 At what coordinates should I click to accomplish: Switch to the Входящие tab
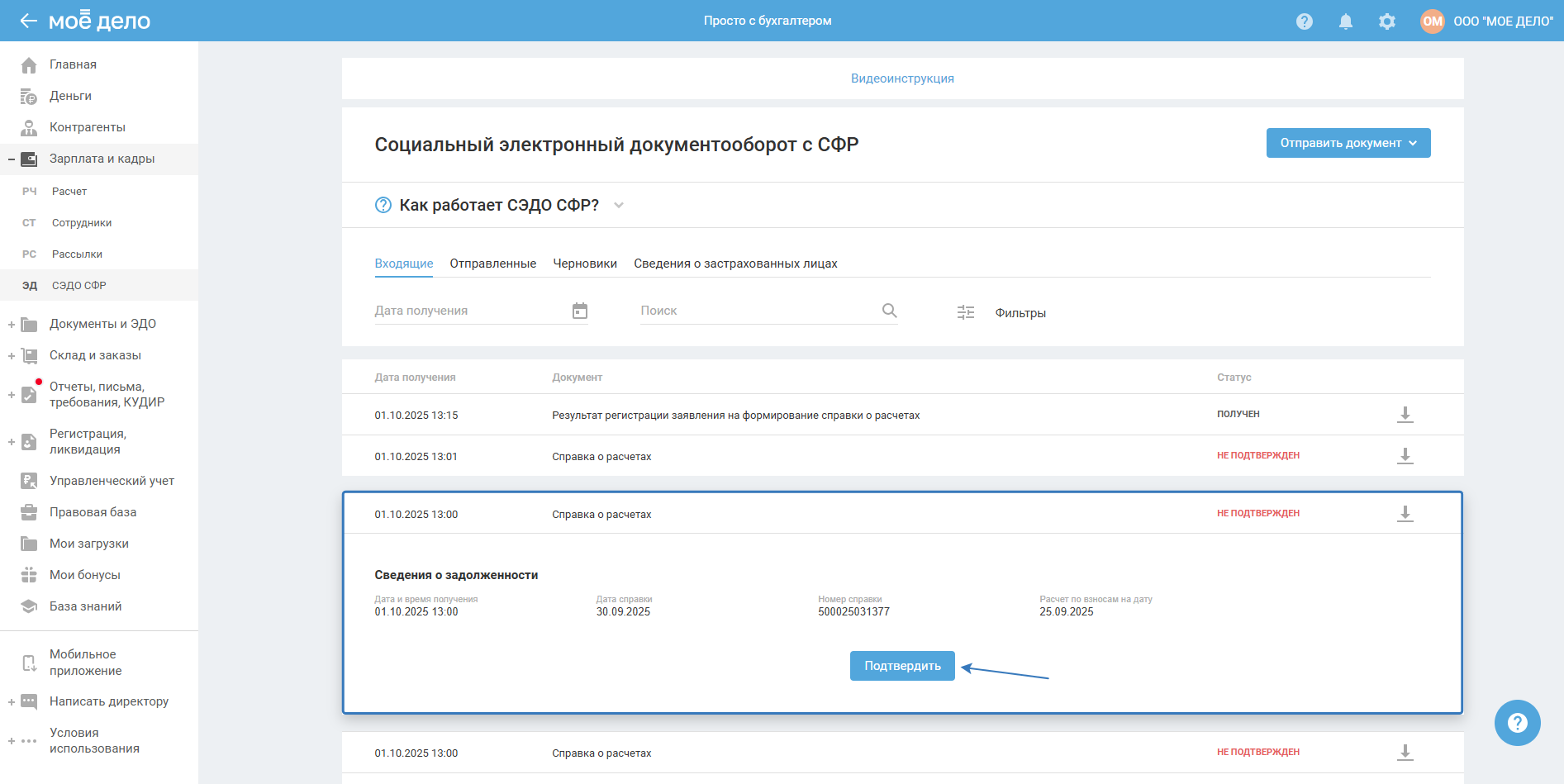tap(404, 264)
